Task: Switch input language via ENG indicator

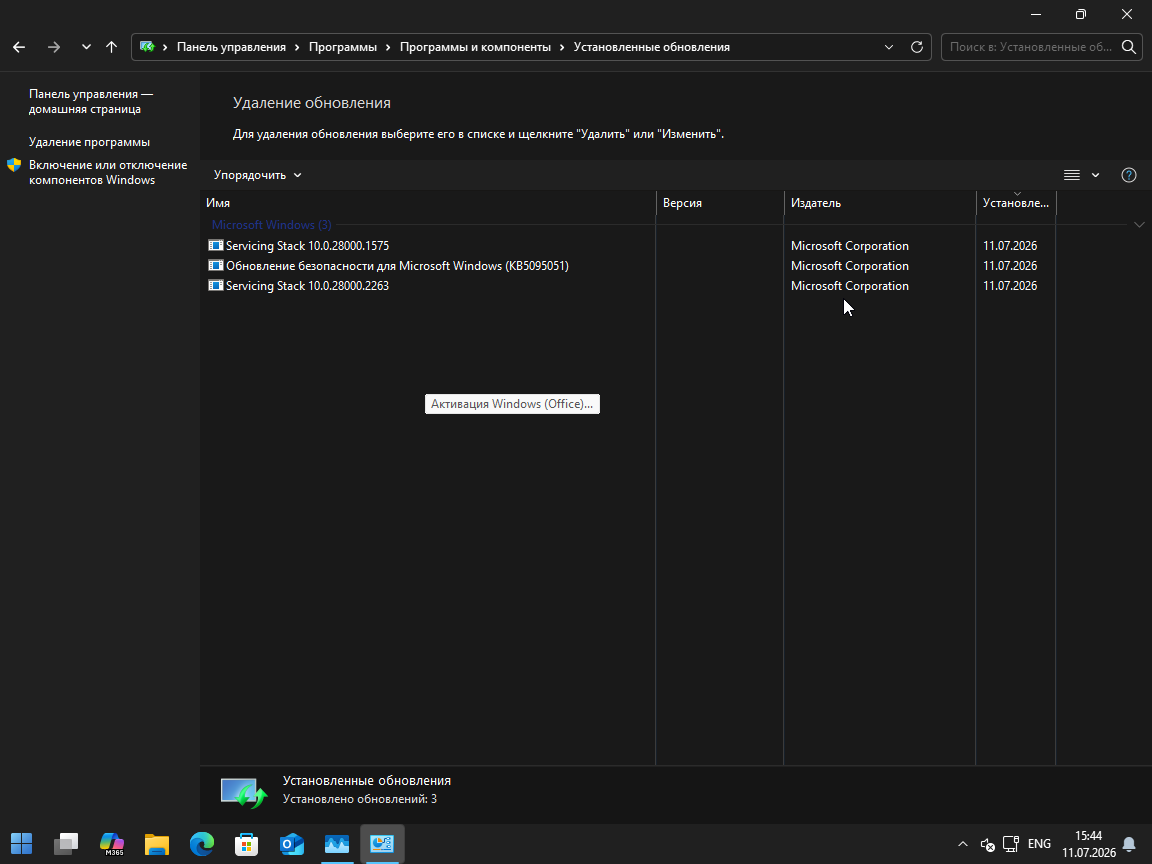Action: [x=1039, y=844]
